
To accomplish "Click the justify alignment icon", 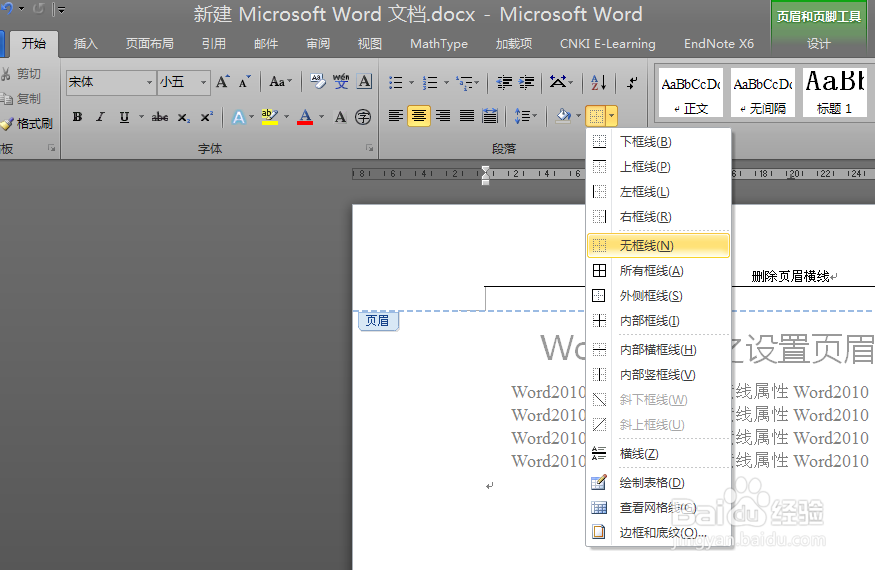I will coord(467,116).
